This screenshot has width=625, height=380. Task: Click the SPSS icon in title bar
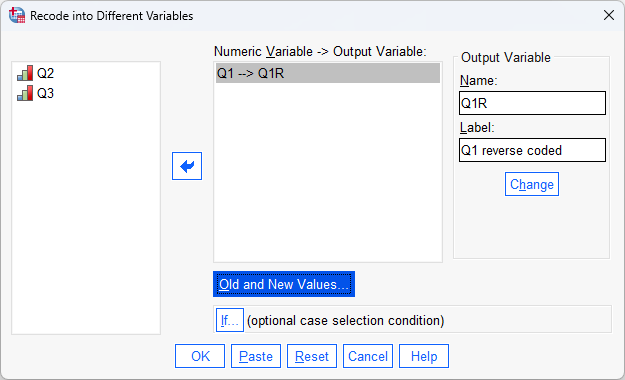[x=17, y=15]
